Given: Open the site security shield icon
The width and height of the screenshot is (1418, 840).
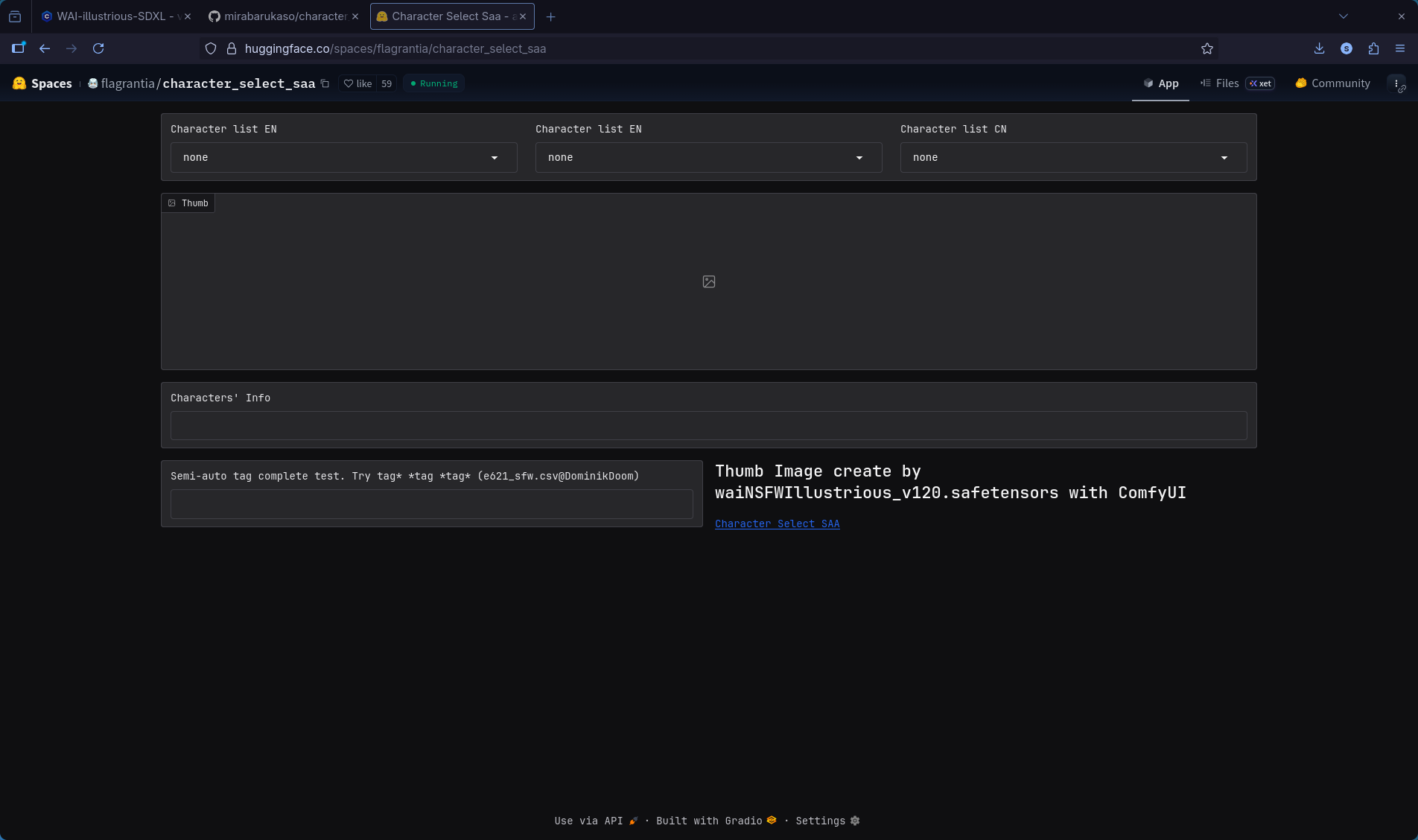Looking at the screenshot, I should point(211,48).
